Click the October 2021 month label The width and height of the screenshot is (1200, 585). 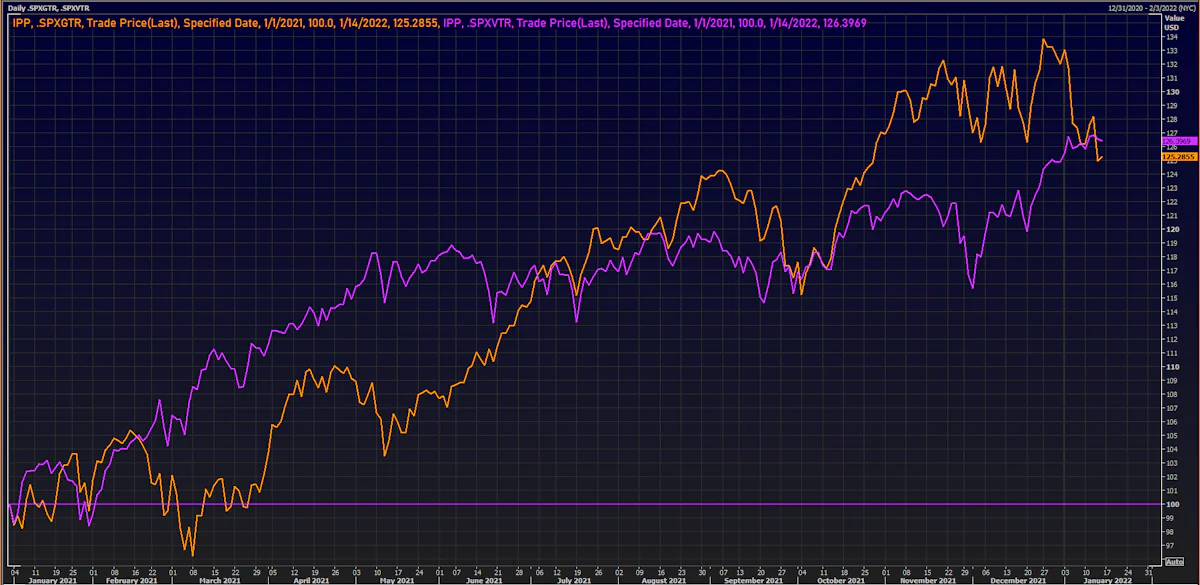click(x=841, y=580)
